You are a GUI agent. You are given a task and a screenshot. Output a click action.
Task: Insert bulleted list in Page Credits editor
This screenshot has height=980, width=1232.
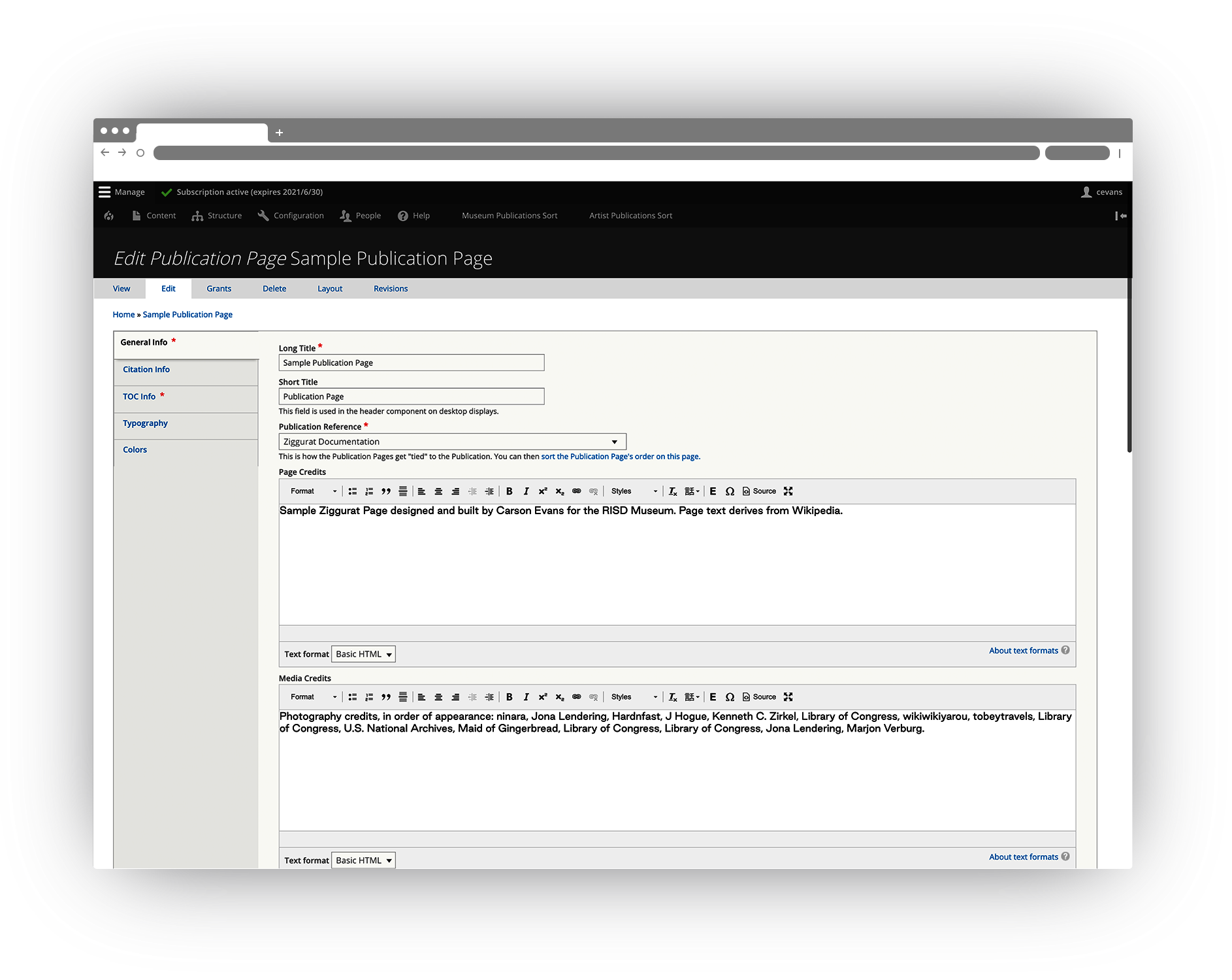(x=353, y=491)
